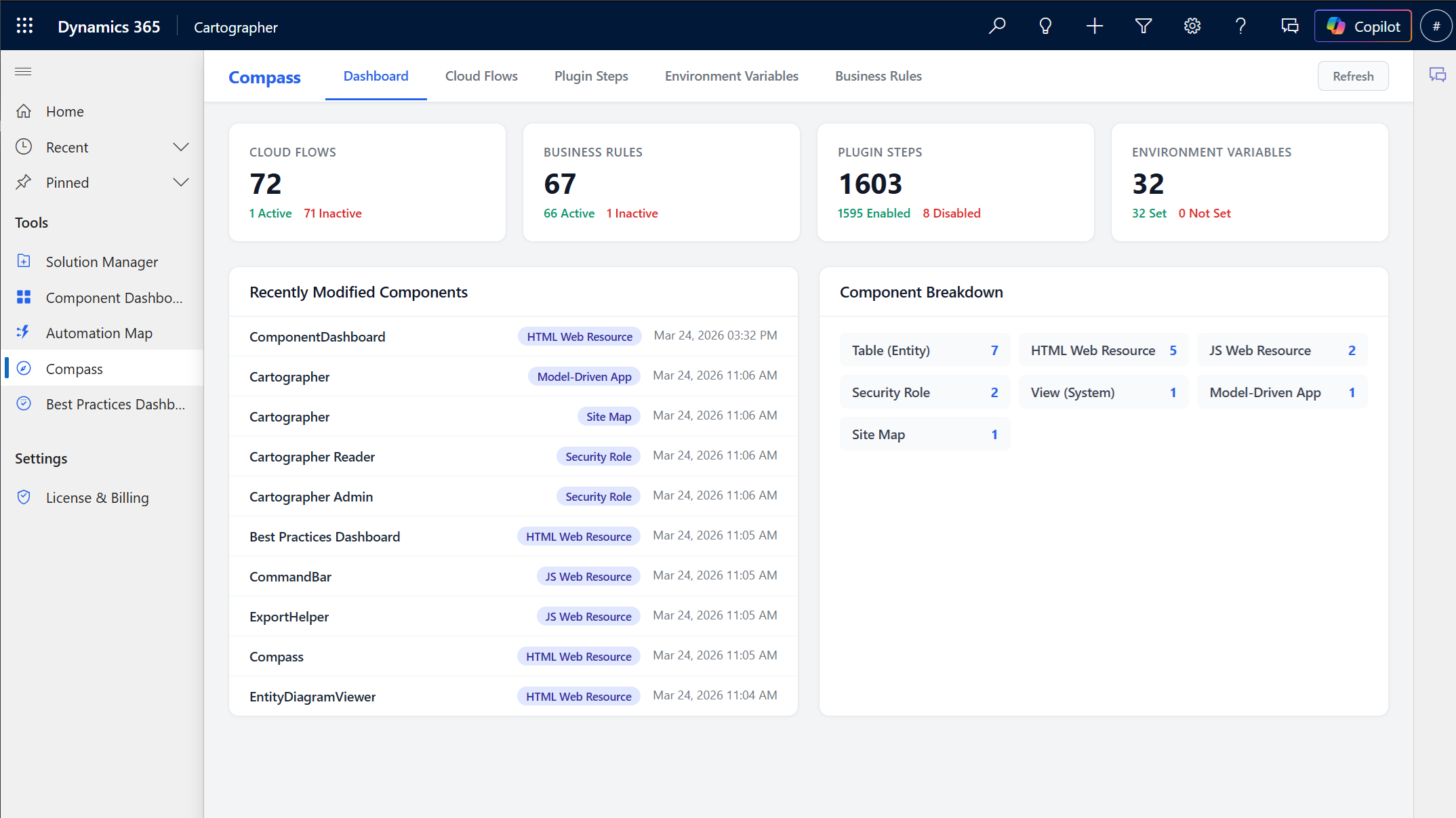Viewport: 1456px width, 818px height.
Task: Click the user profile avatar circle
Action: click(1436, 26)
